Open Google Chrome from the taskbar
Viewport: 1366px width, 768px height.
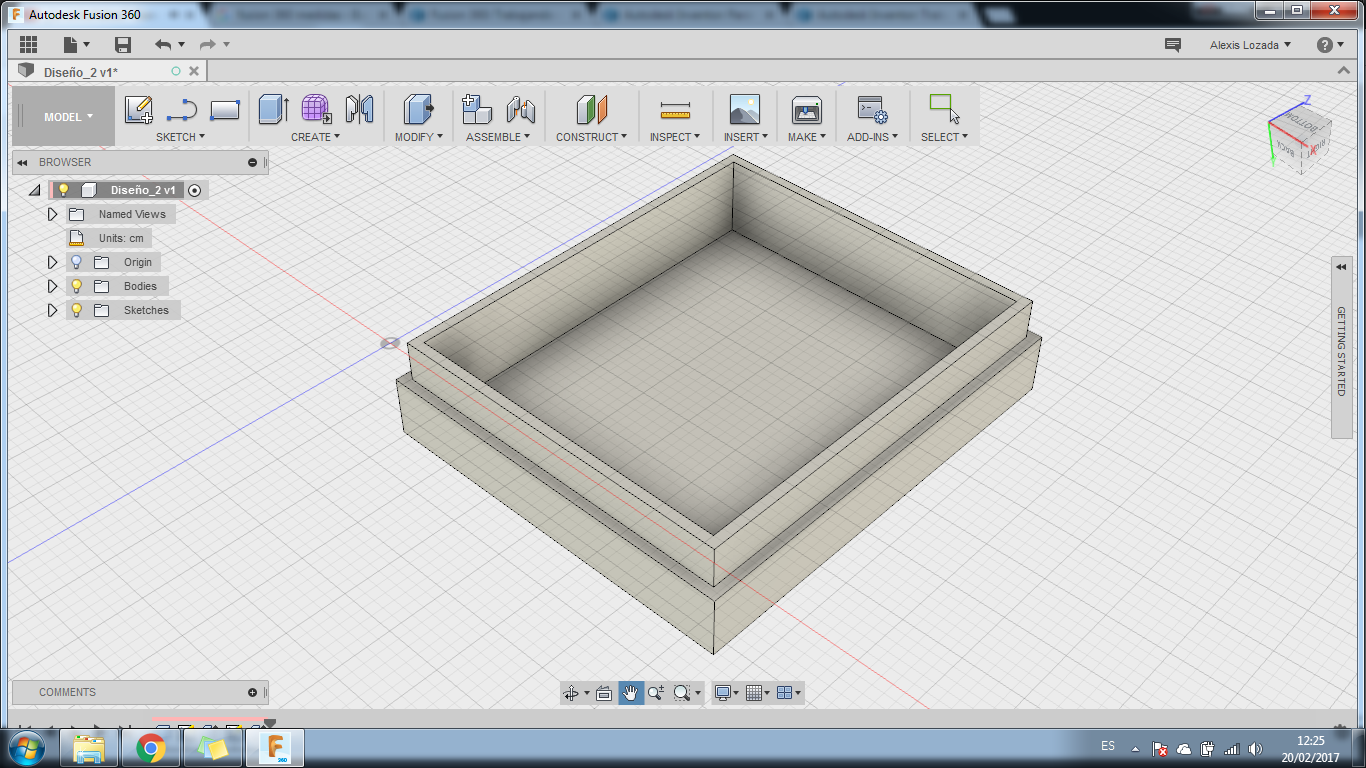[x=151, y=747]
